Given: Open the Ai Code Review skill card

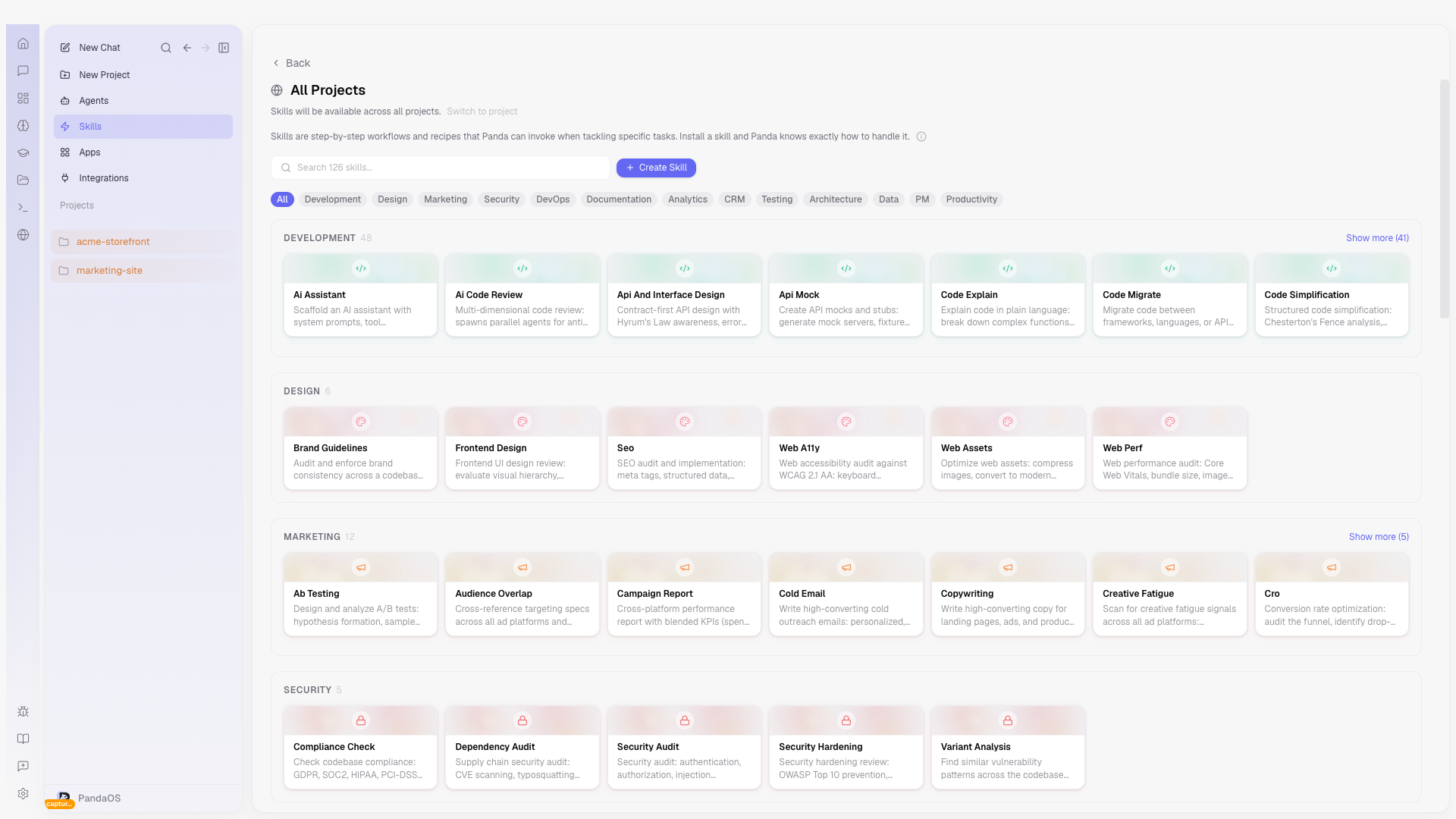Looking at the screenshot, I should point(522,295).
